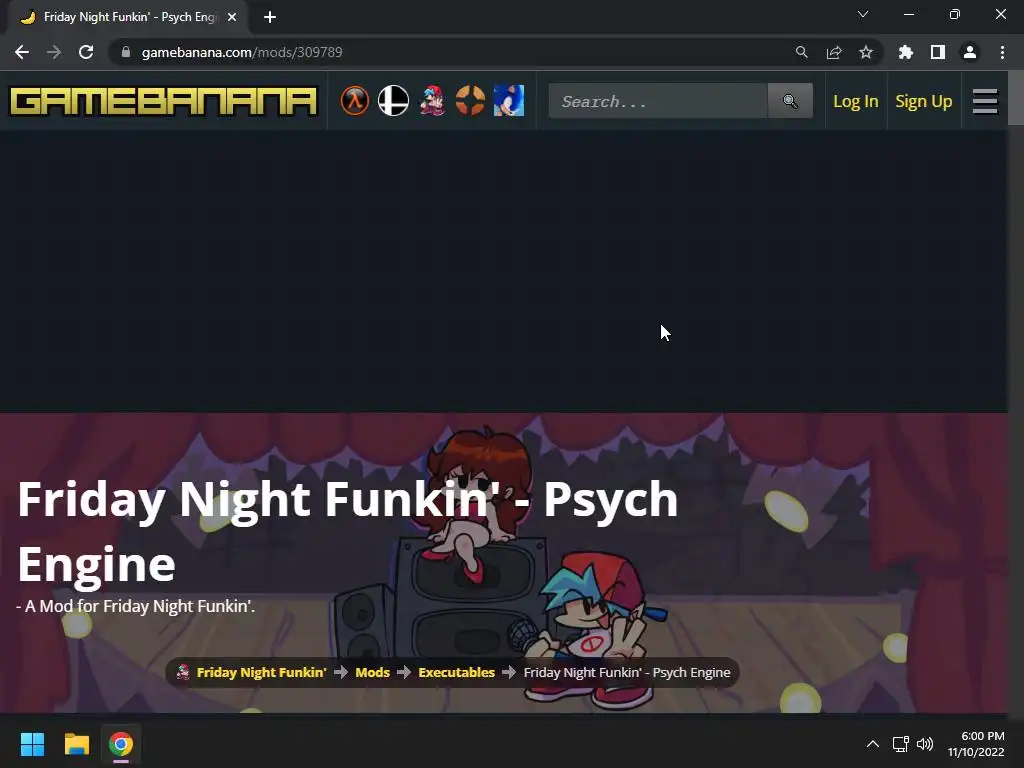Click the small game icon in breadcrumb
This screenshot has width=1024, height=768.
click(184, 672)
